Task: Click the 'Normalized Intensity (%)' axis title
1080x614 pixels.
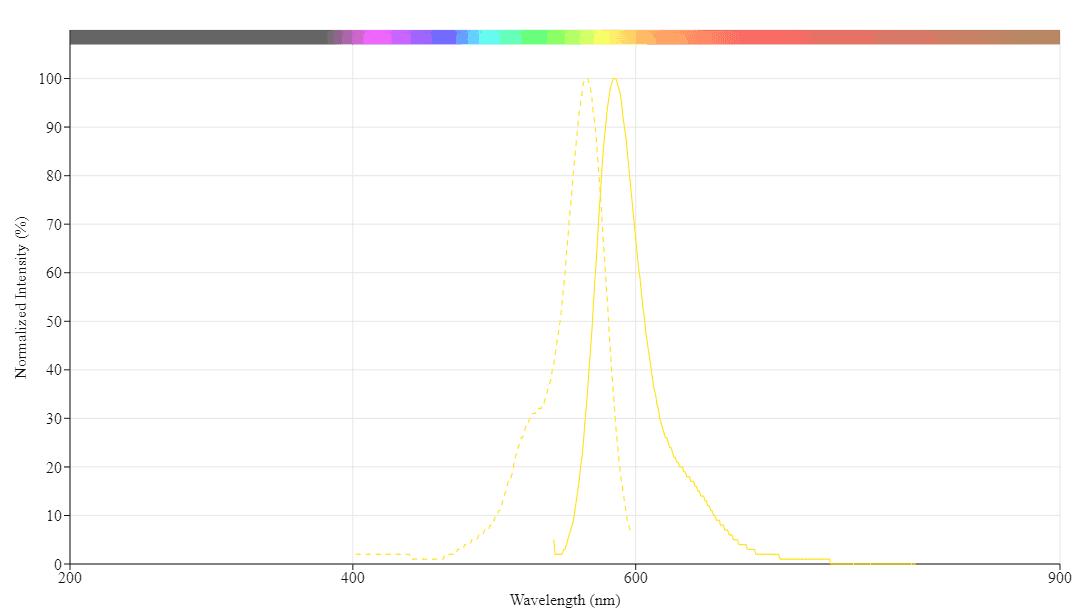Action: pos(21,297)
